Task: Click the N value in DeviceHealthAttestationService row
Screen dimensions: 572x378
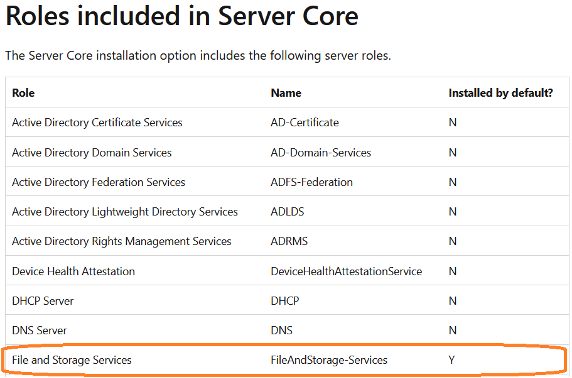Action: coord(452,271)
